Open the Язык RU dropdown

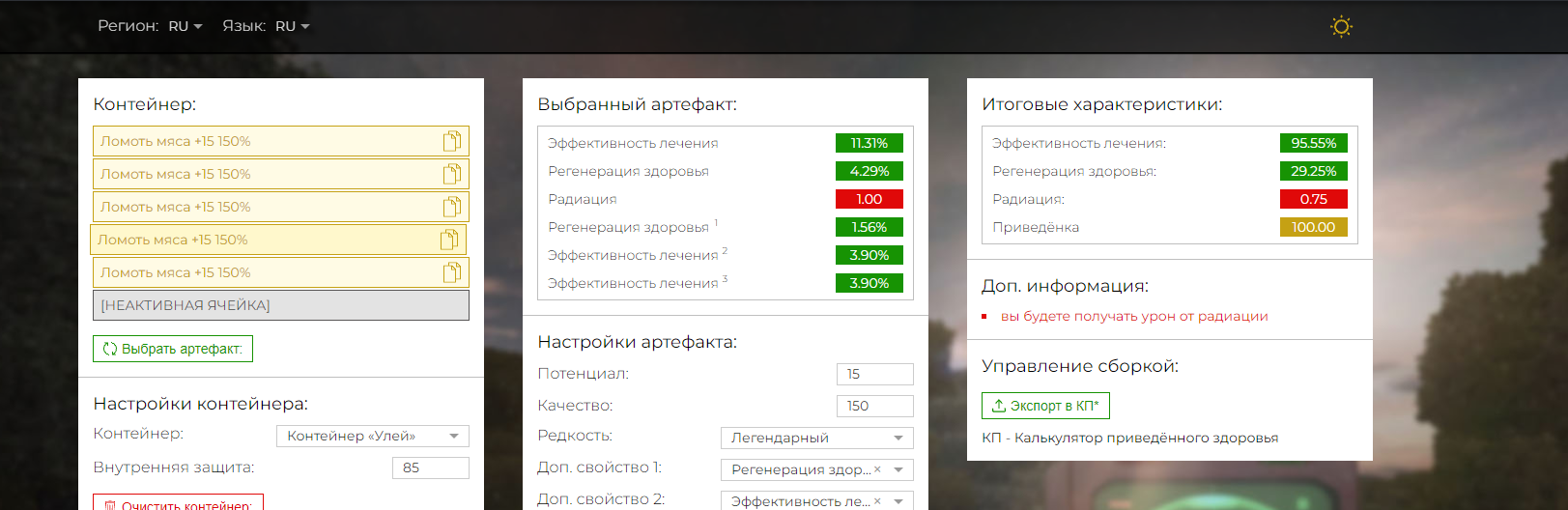[292, 26]
